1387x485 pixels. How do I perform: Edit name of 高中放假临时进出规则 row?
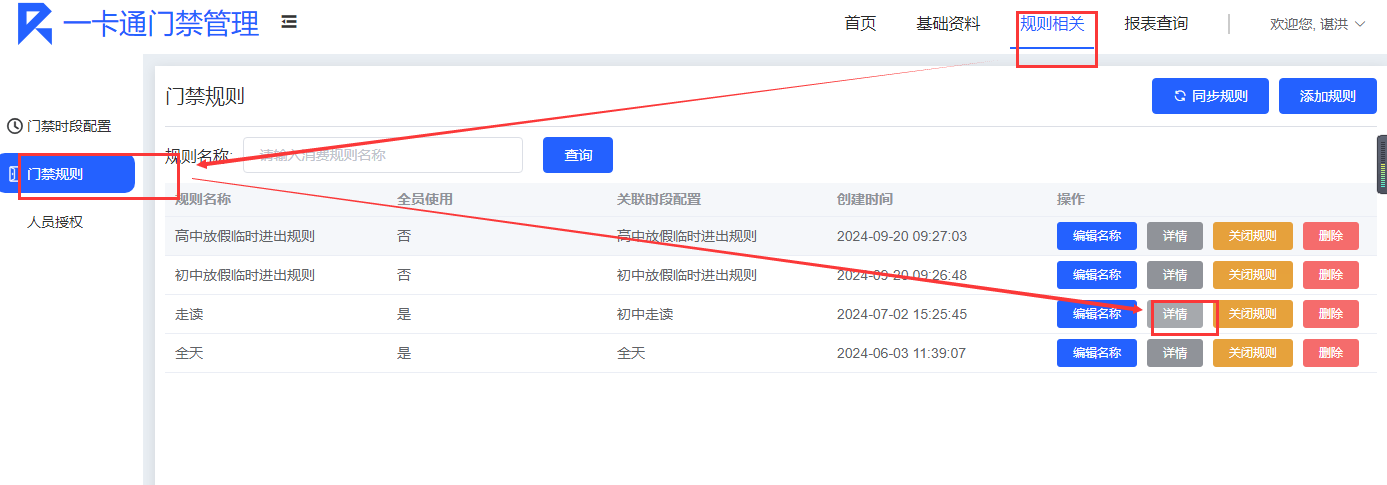click(1096, 236)
